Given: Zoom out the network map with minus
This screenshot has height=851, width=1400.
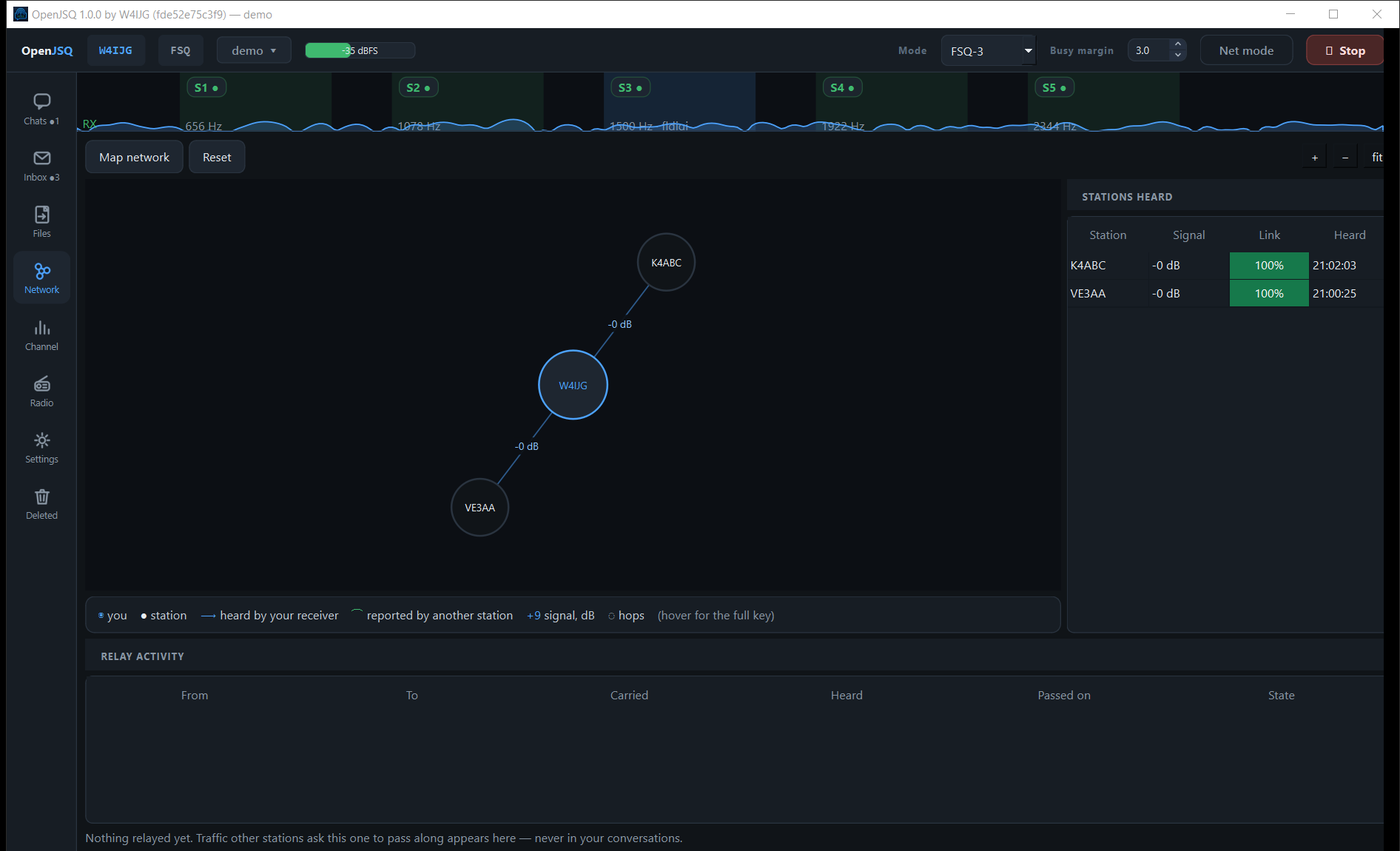Looking at the screenshot, I should tap(1345, 157).
